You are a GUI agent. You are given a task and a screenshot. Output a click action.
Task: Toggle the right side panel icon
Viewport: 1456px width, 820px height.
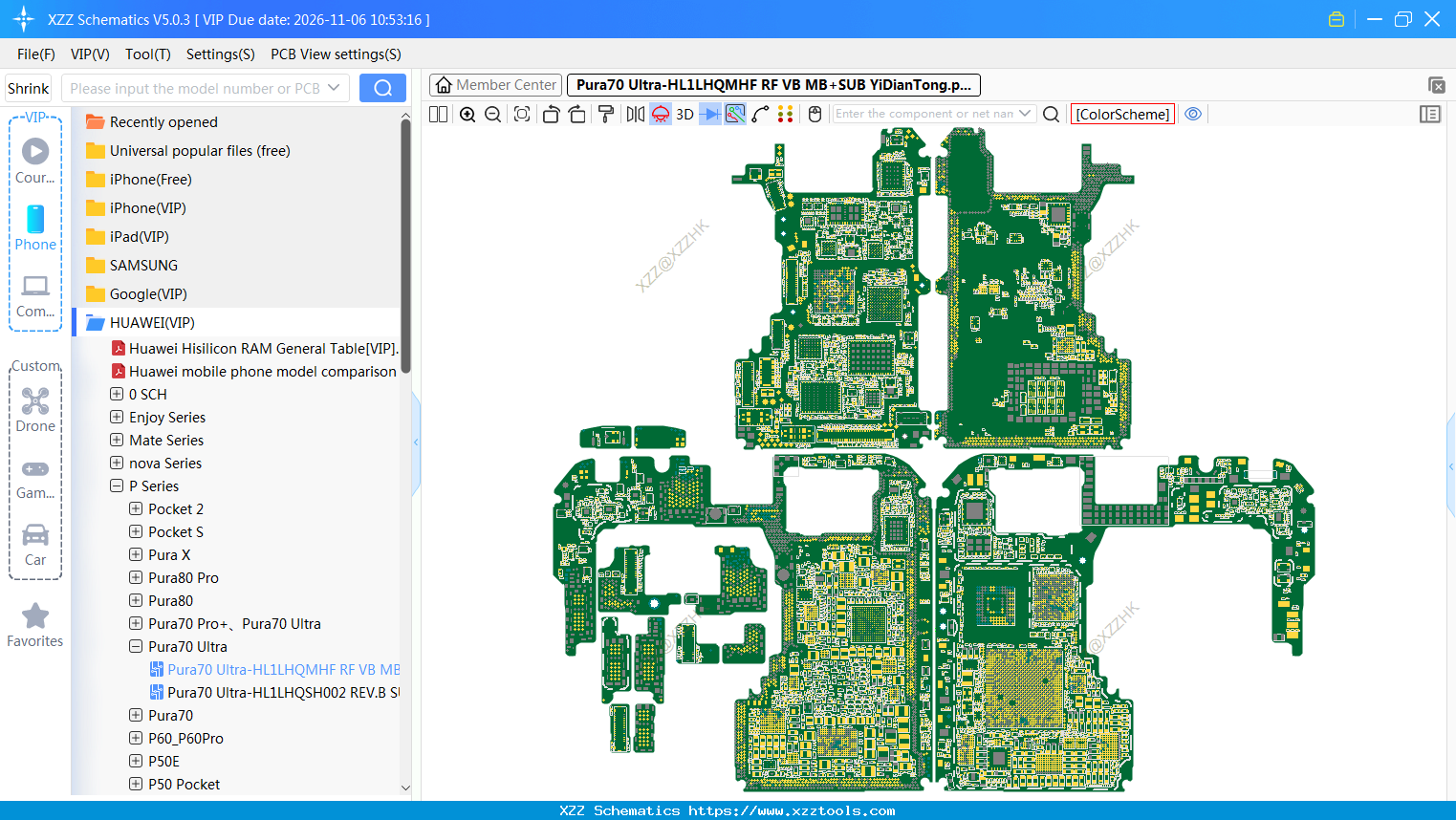pyautogui.click(x=1430, y=115)
